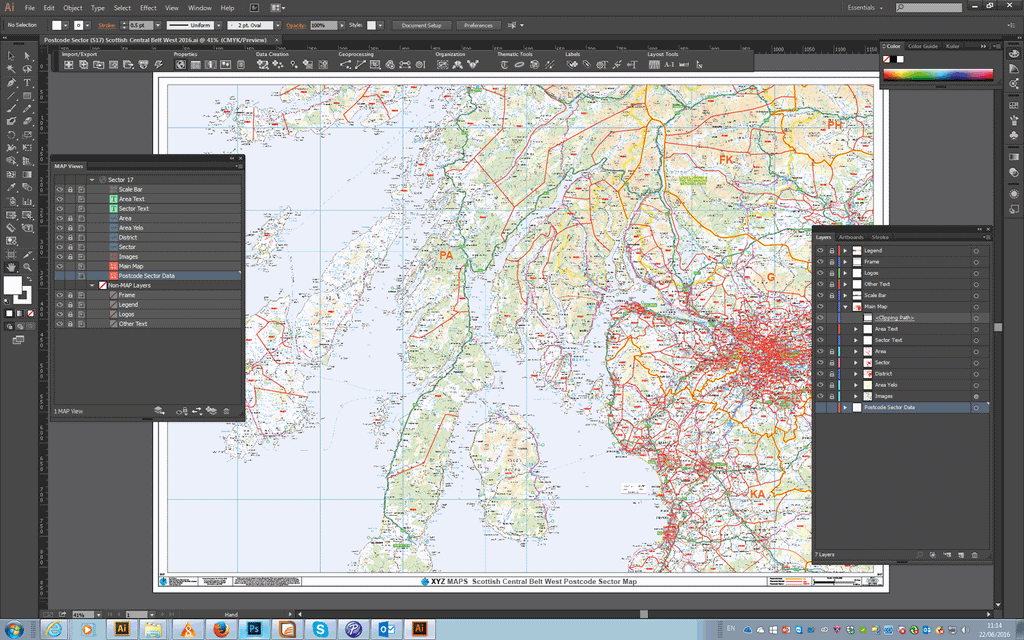
Task: Switch to the Stroke tab
Action: pos(880,237)
